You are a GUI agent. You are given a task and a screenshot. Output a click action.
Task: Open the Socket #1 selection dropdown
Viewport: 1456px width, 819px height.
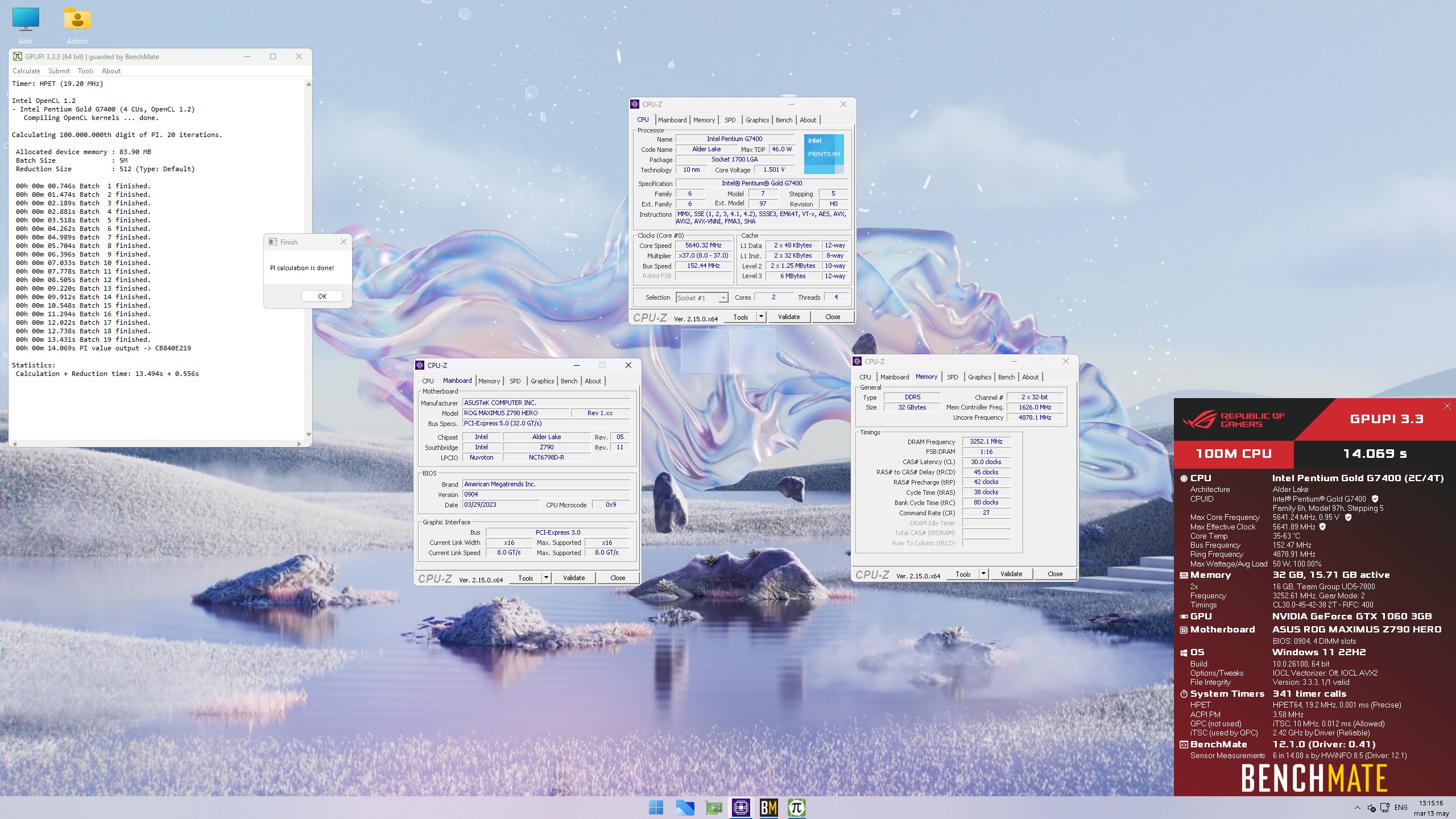tap(702, 297)
